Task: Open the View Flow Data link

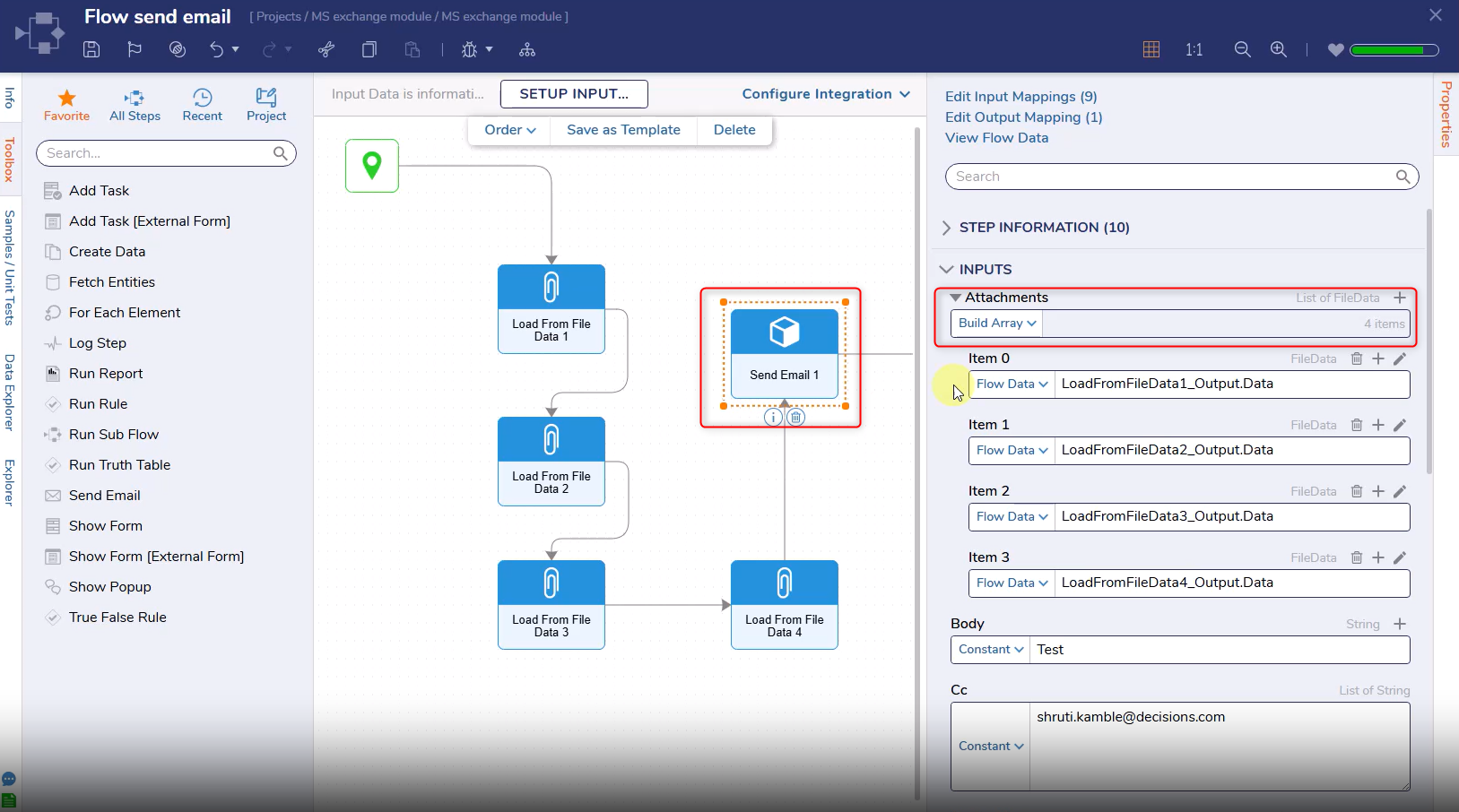Action: pos(997,138)
